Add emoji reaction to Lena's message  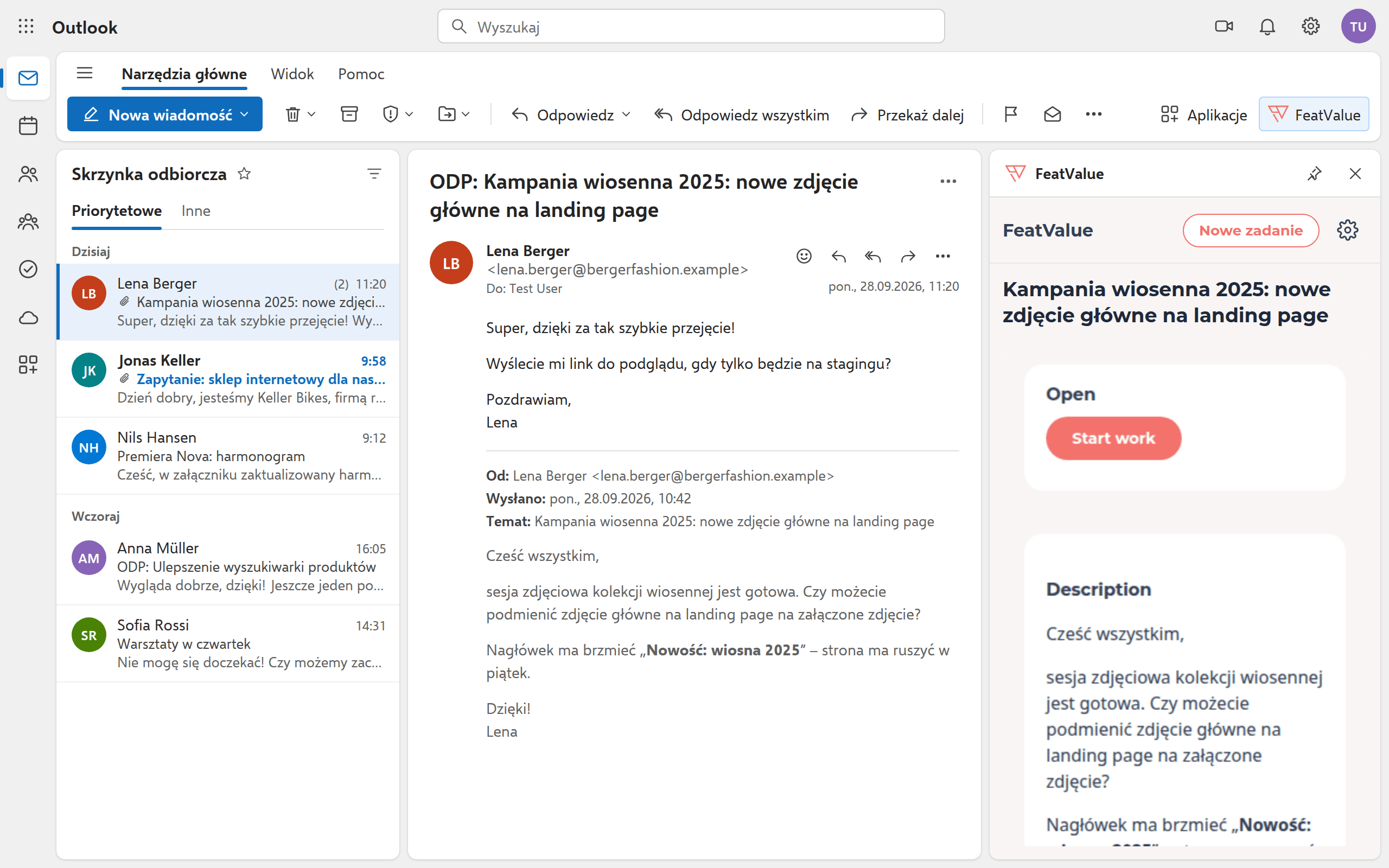tap(804, 256)
